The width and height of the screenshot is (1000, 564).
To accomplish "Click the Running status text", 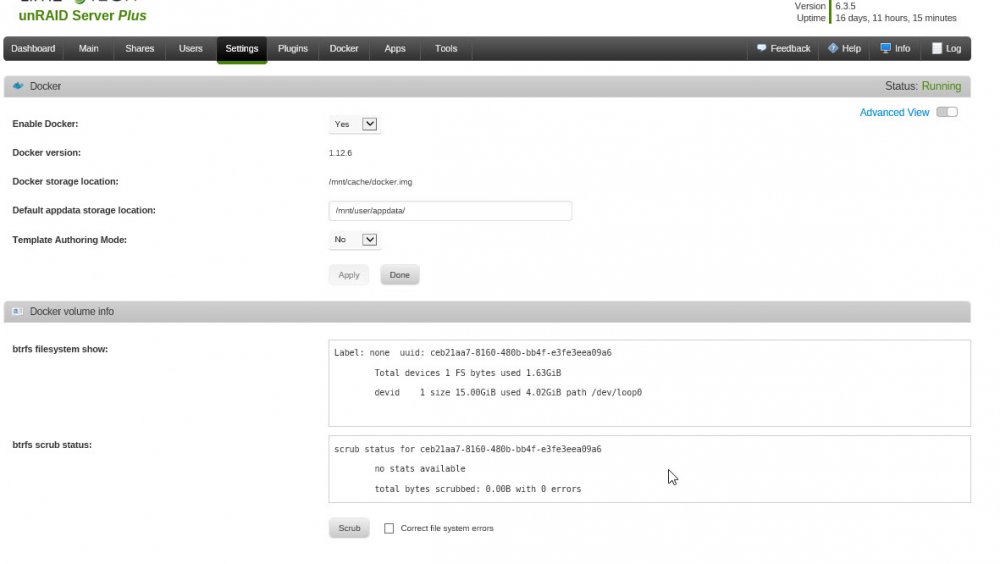I will (941, 86).
